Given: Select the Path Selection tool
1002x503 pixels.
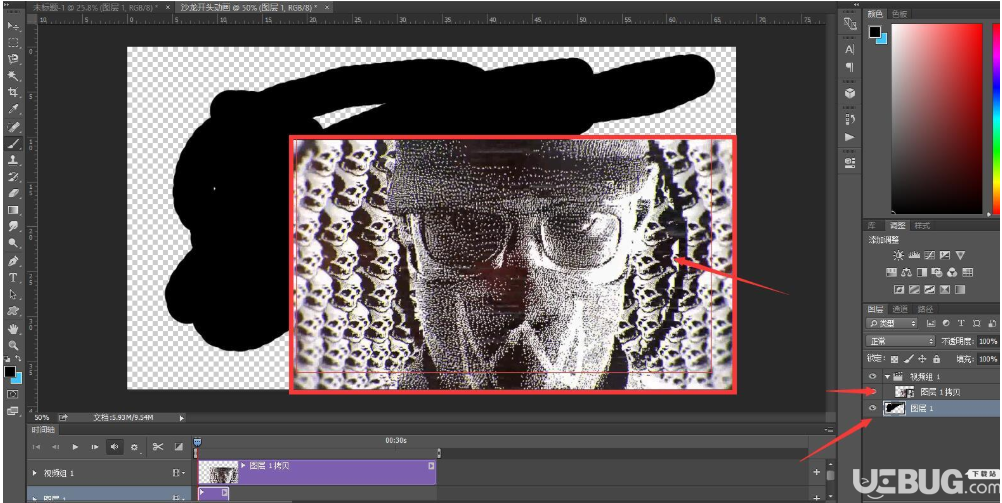Looking at the screenshot, I should coord(13,294).
